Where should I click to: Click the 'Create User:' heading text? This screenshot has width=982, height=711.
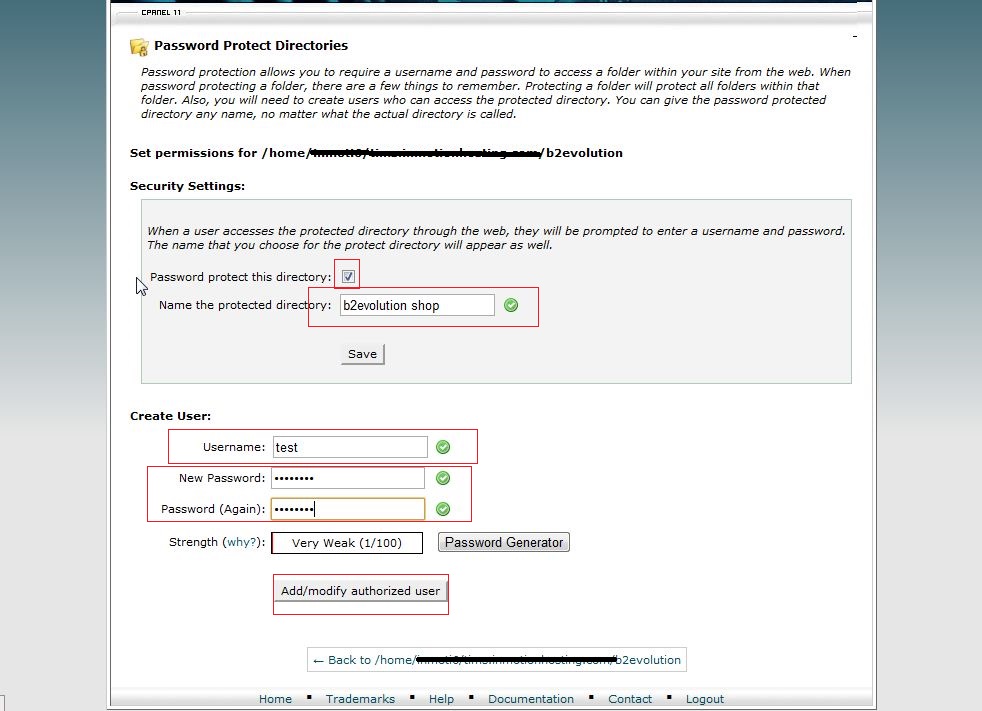click(170, 416)
